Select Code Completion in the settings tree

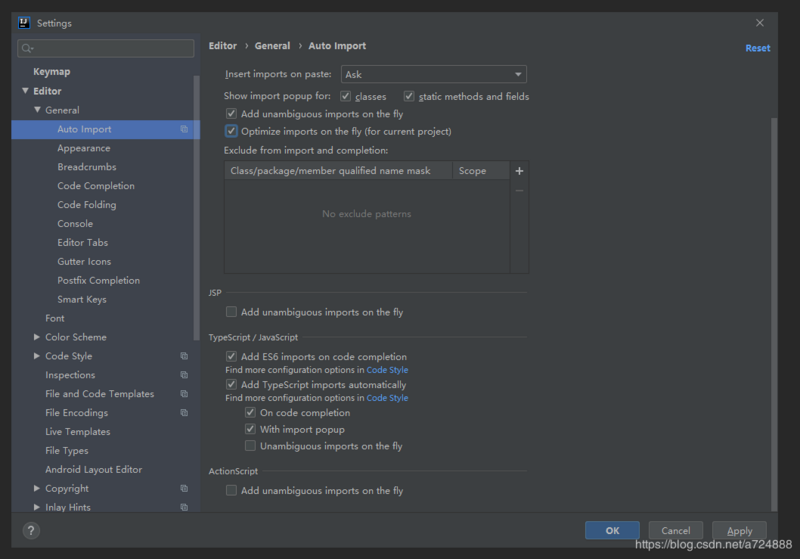pyautogui.click(x=96, y=186)
